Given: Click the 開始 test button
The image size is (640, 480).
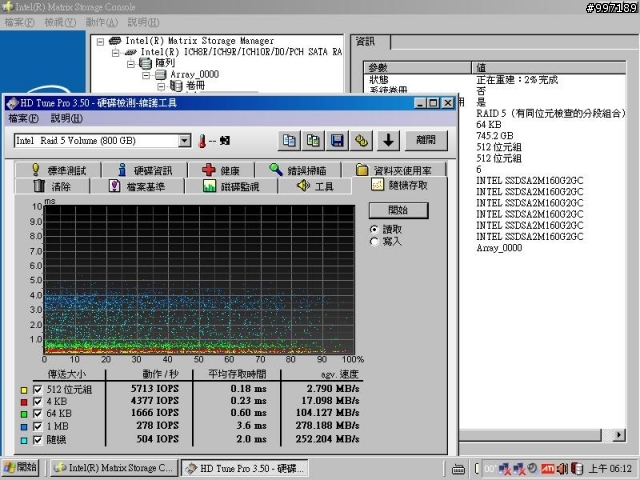Looking at the screenshot, I should click(x=398, y=210).
